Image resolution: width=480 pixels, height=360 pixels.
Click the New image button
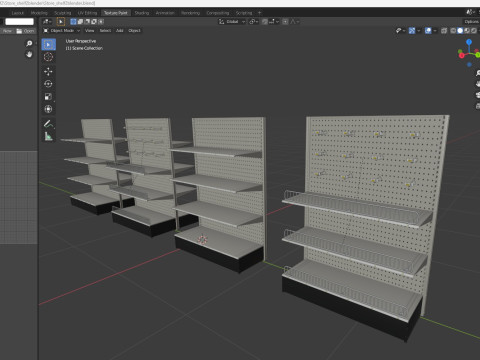pyautogui.click(x=7, y=31)
